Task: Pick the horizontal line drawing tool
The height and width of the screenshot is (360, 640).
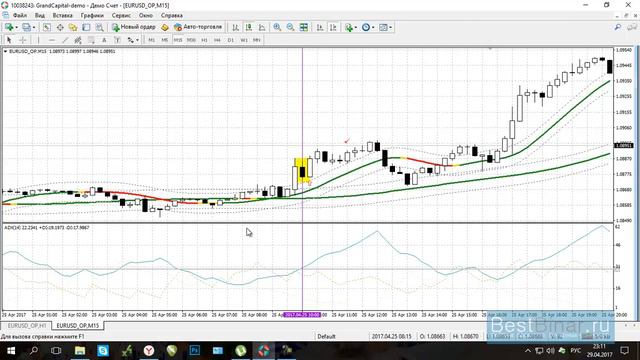Action: 51,40
